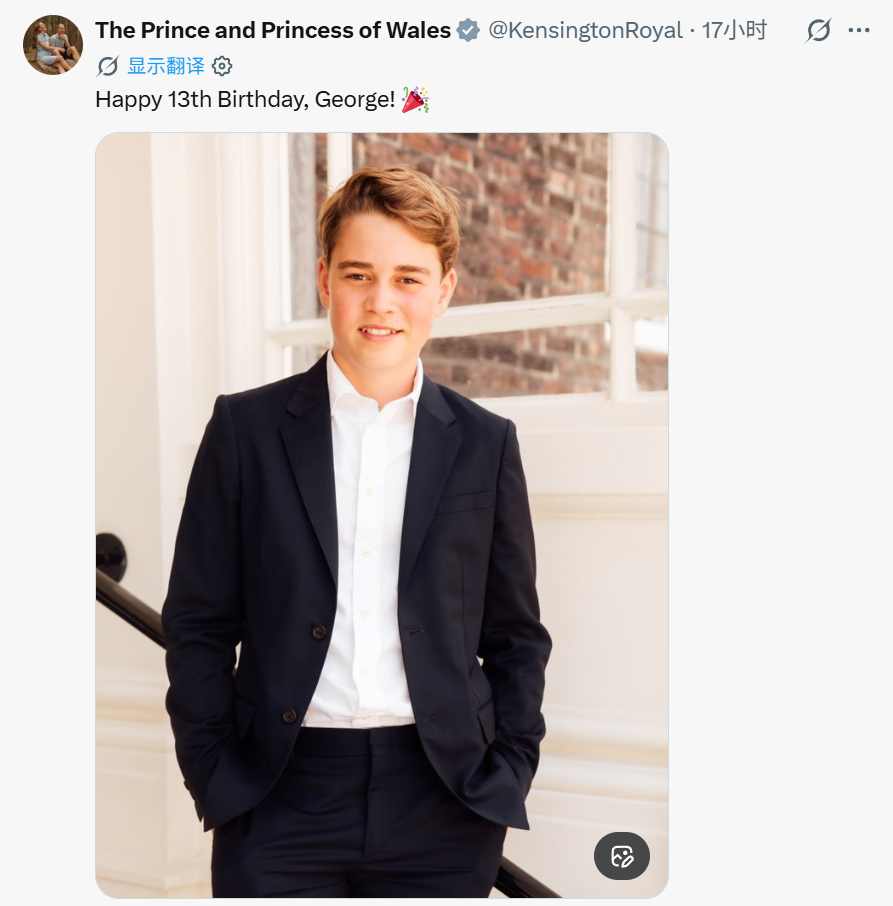Click the Happy 13th Birthday, George! text
The width and height of the screenshot is (893, 906).
(x=245, y=99)
